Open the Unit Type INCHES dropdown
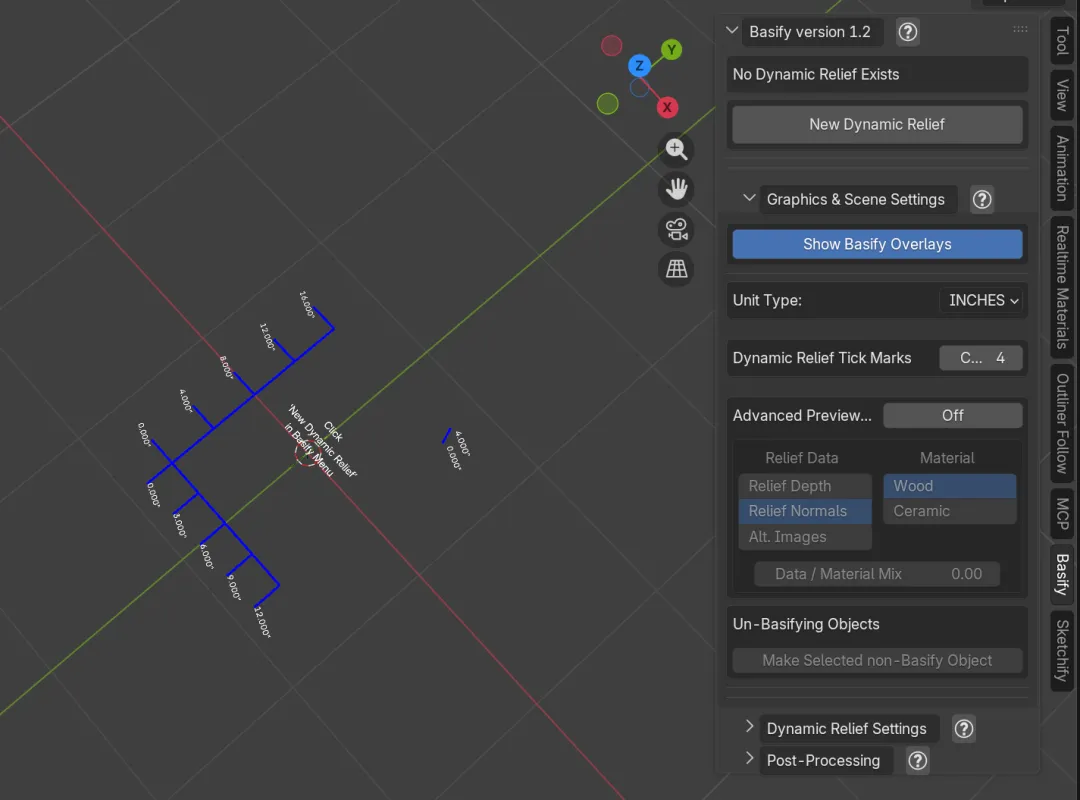The height and width of the screenshot is (800, 1080). click(982, 300)
